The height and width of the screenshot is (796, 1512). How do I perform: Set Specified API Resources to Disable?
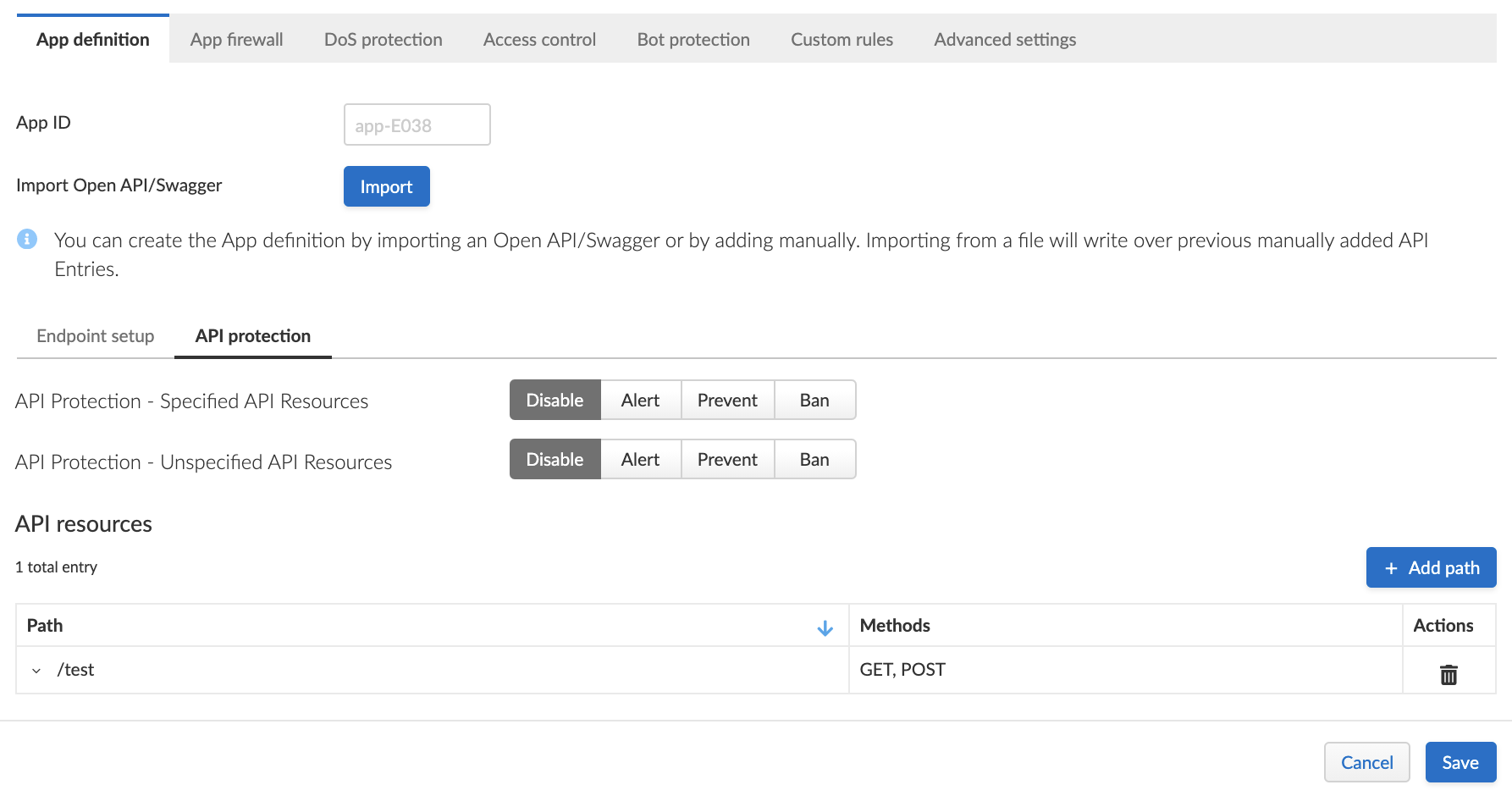(x=555, y=400)
